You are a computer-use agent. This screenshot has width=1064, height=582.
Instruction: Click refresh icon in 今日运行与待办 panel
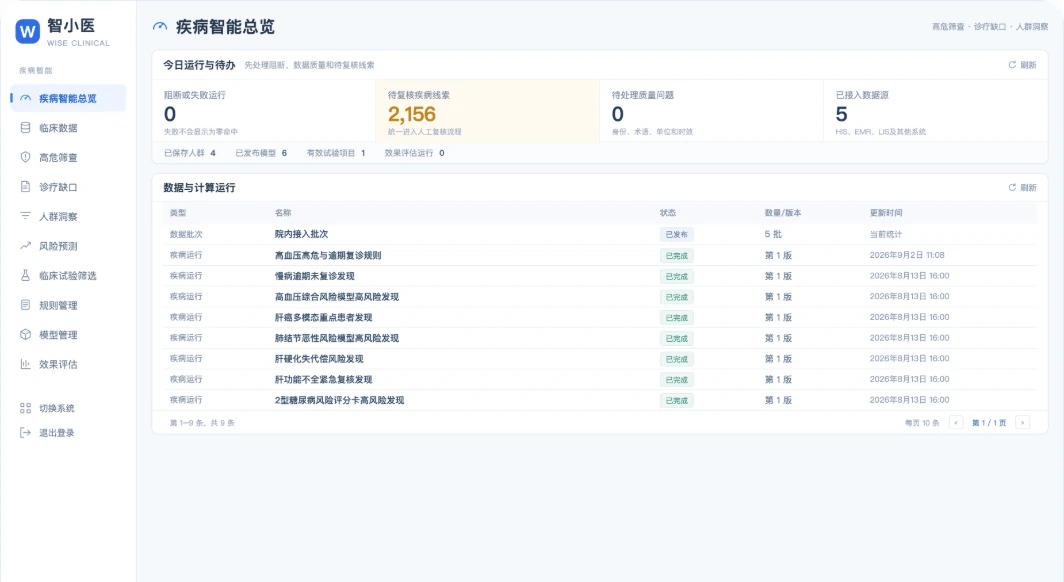coord(1012,65)
